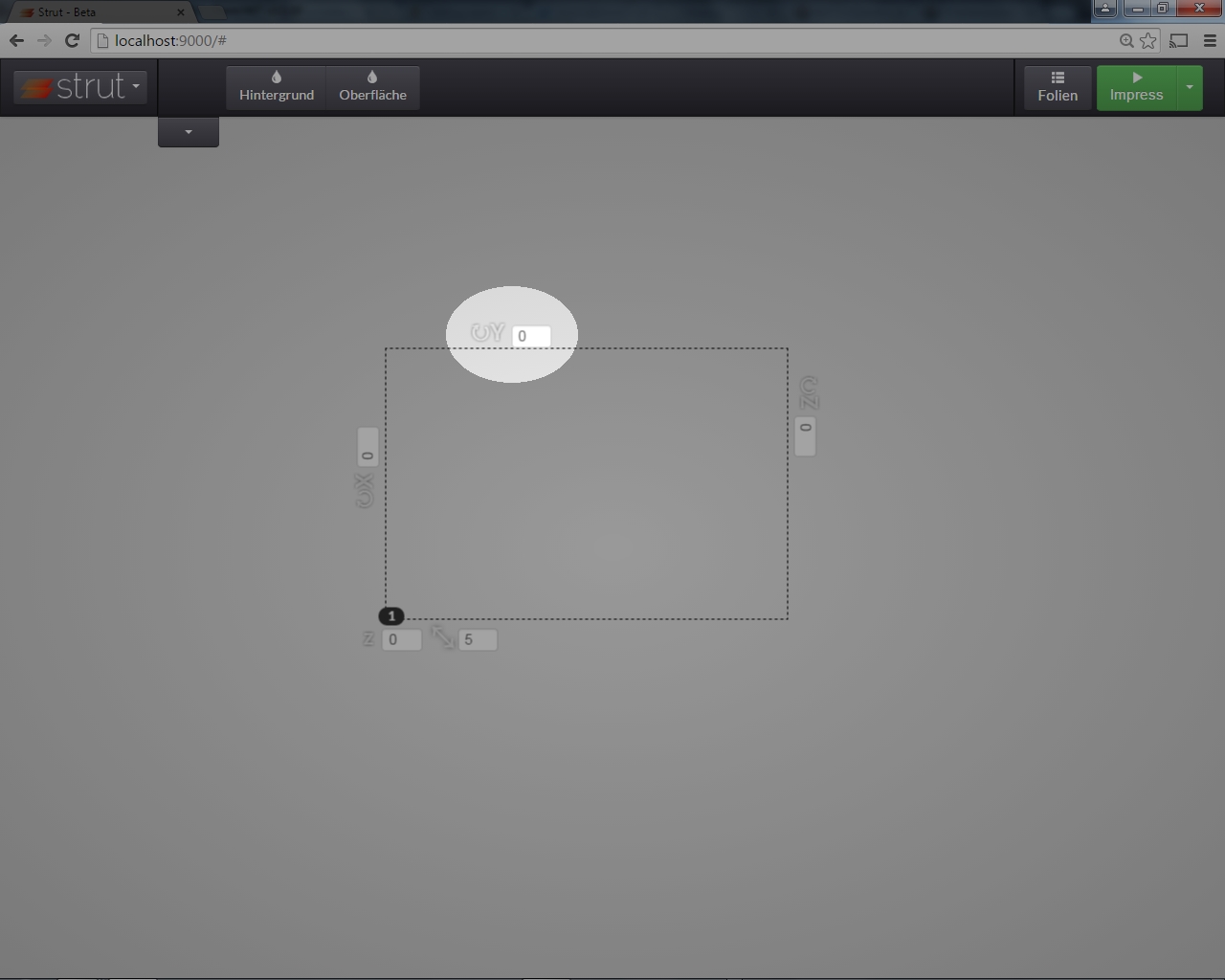This screenshot has width=1225, height=980.
Task: Switch to the Folien slides view
Action: point(1058,87)
